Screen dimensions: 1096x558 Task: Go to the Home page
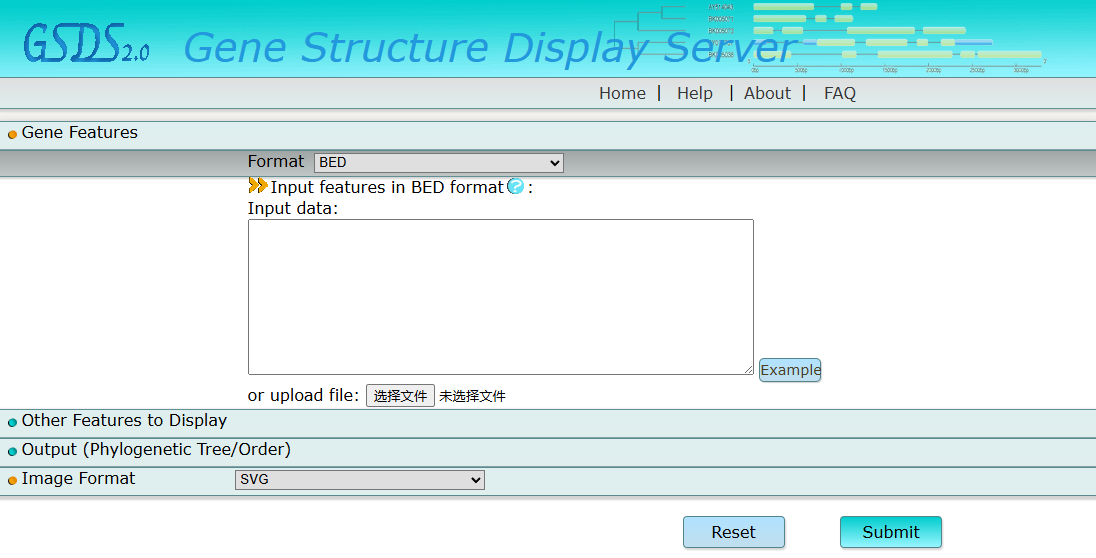(622, 93)
